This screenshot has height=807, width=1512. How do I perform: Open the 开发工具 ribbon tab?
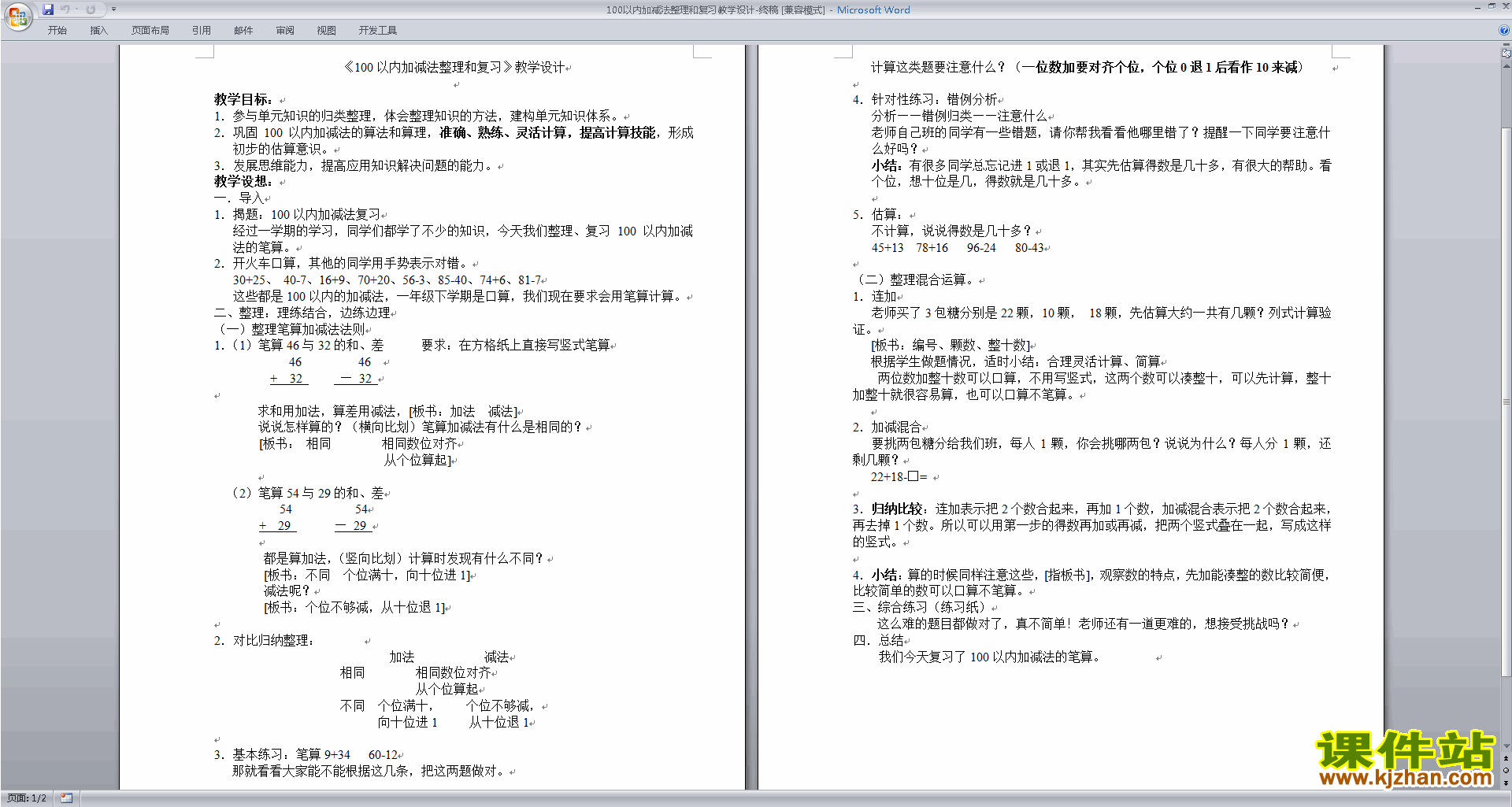378,30
